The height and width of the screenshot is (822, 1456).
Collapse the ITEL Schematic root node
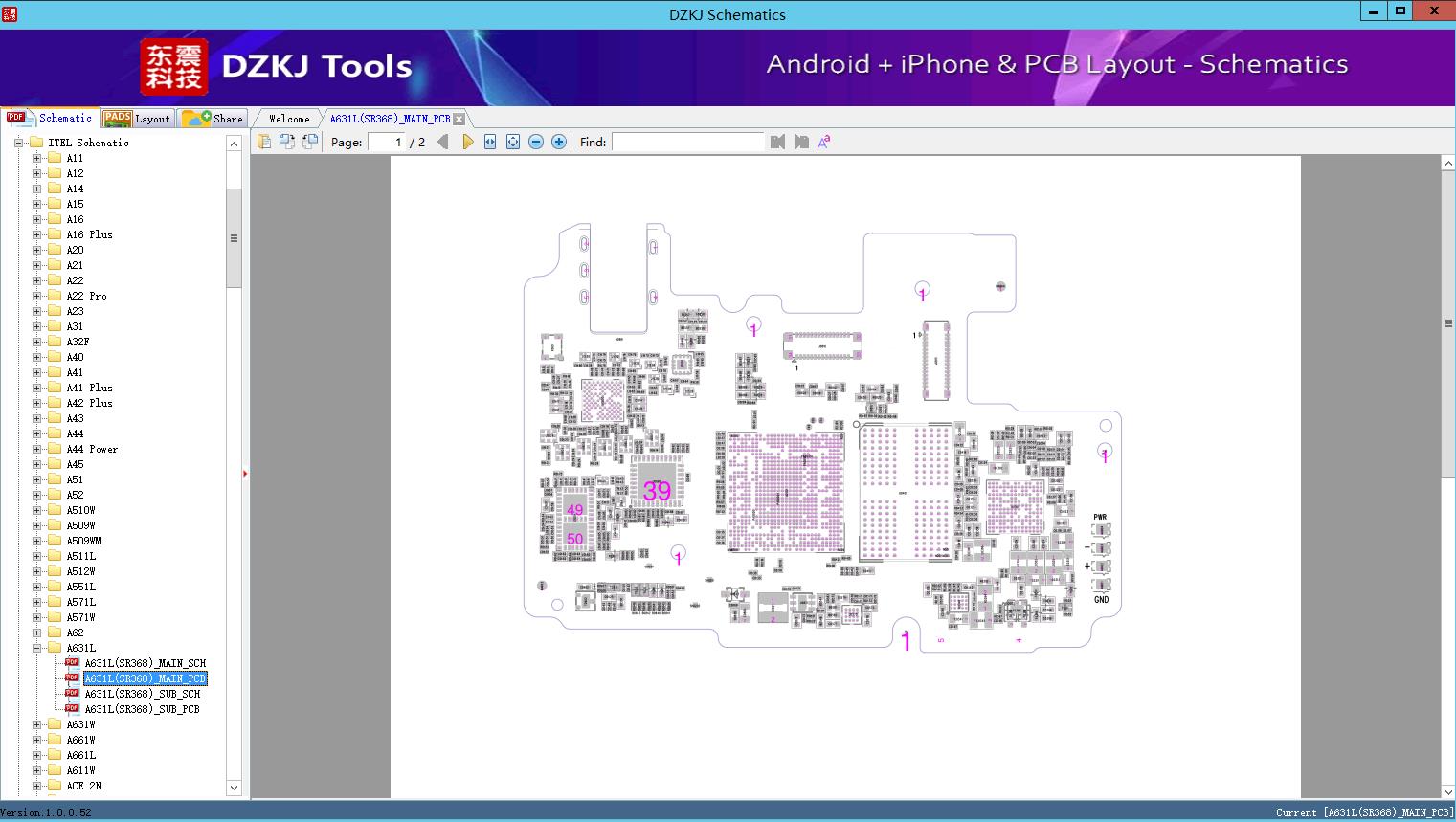pyautogui.click(x=18, y=143)
